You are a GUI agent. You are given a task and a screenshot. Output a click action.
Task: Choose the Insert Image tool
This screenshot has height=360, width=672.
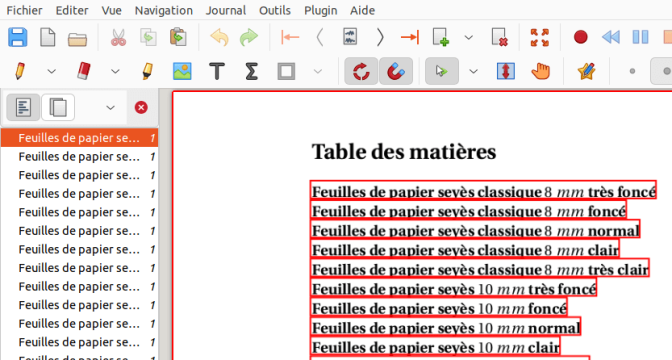(x=182, y=71)
